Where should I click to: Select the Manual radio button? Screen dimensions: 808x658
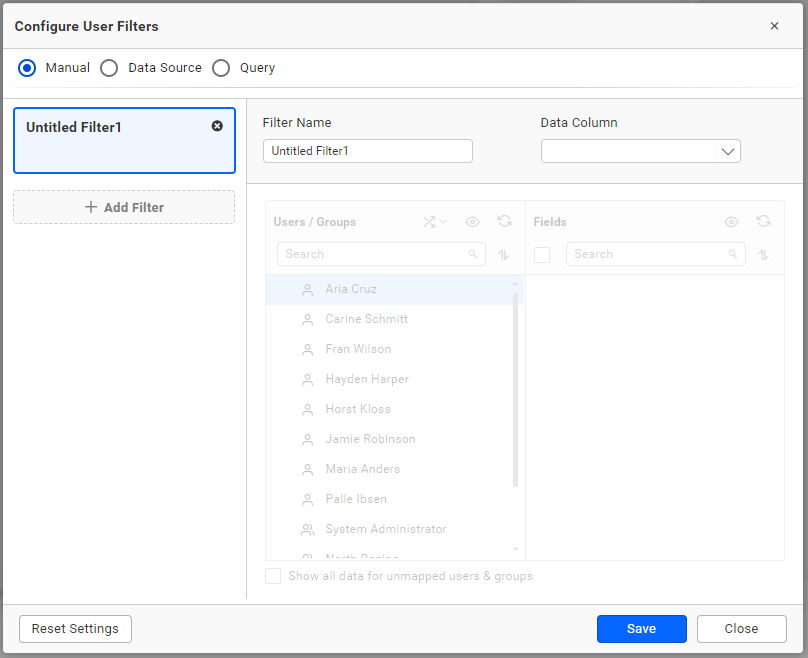[x=27, y=67]
